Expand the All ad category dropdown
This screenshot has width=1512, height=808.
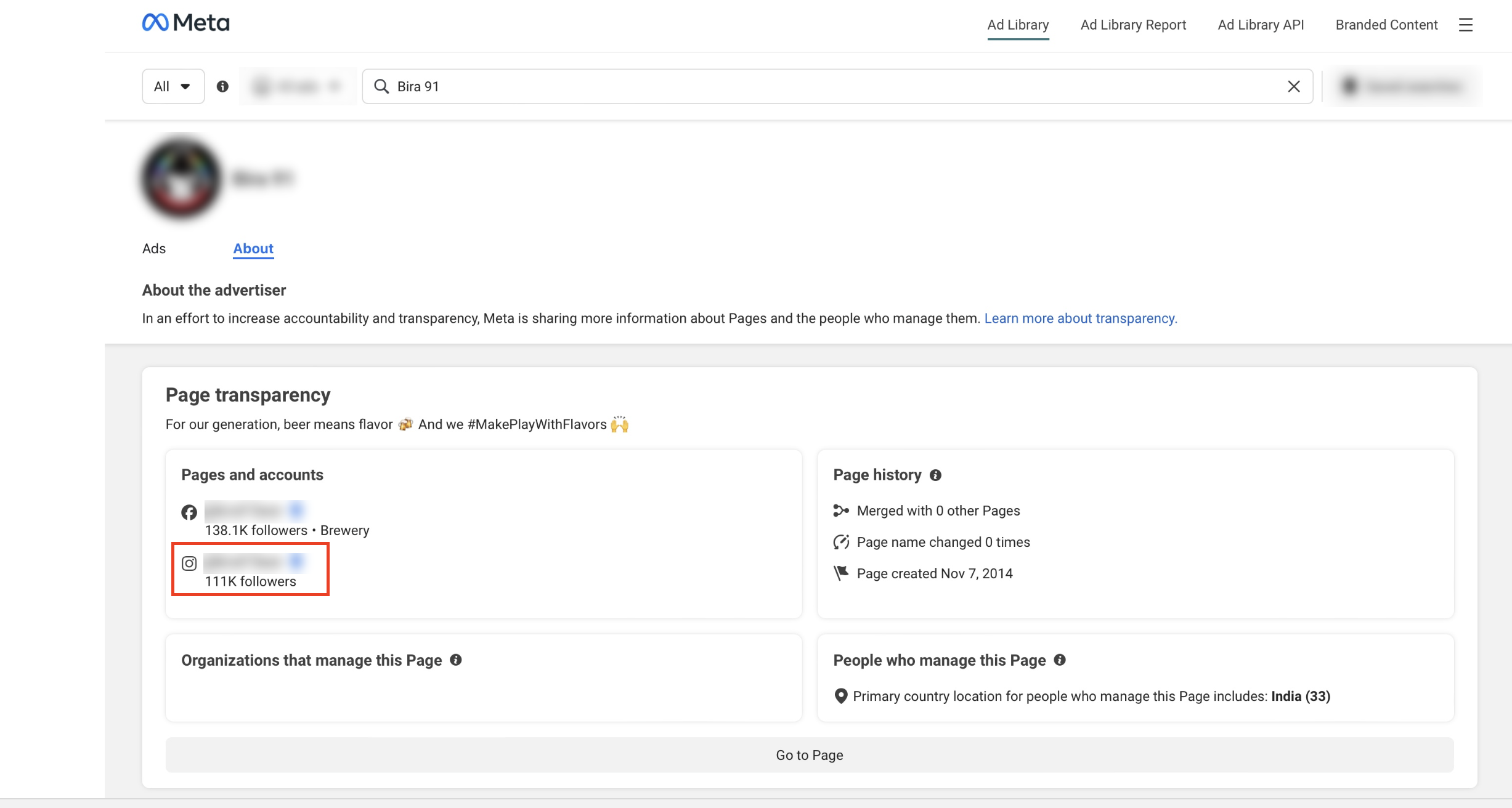(x=173, y=86)
